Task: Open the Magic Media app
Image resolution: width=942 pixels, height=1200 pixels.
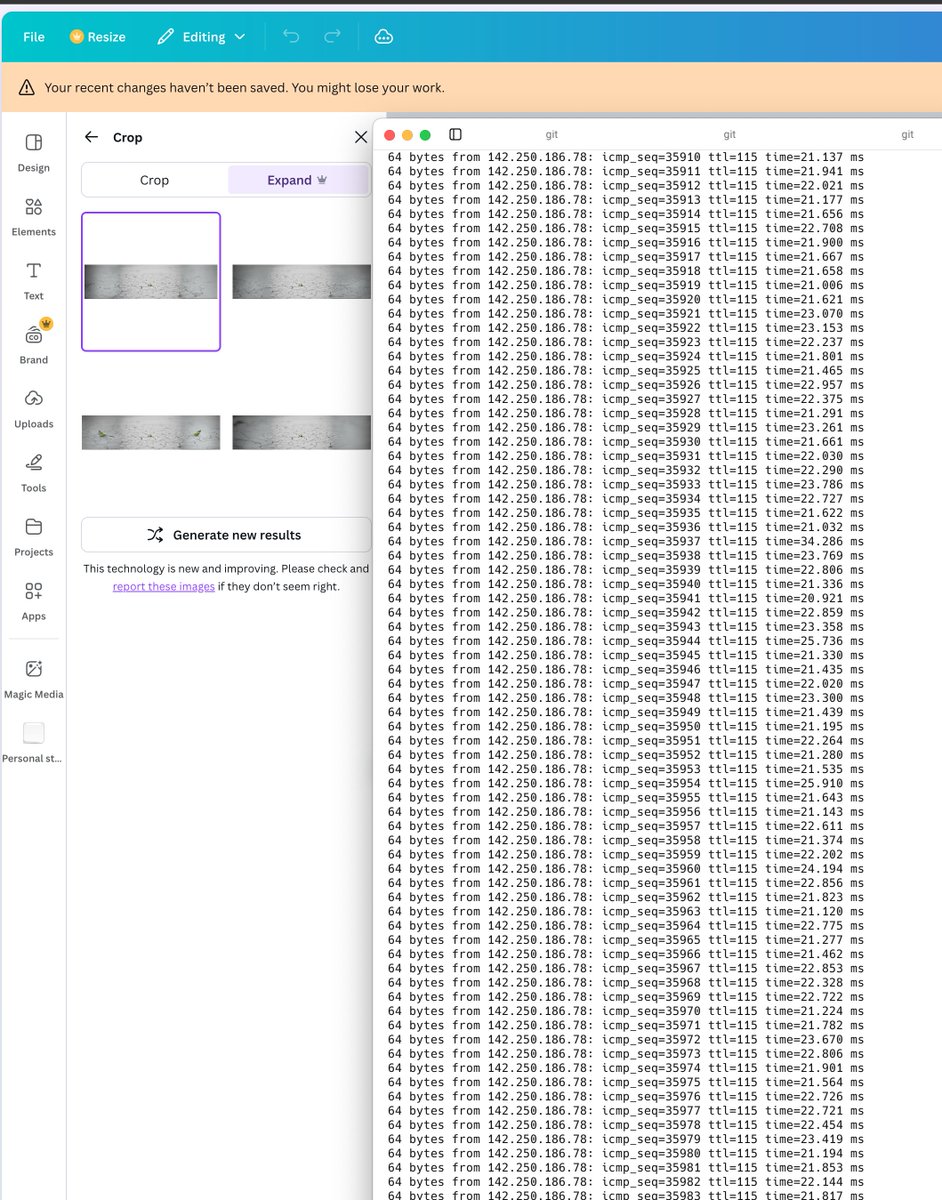Action: 33,679
